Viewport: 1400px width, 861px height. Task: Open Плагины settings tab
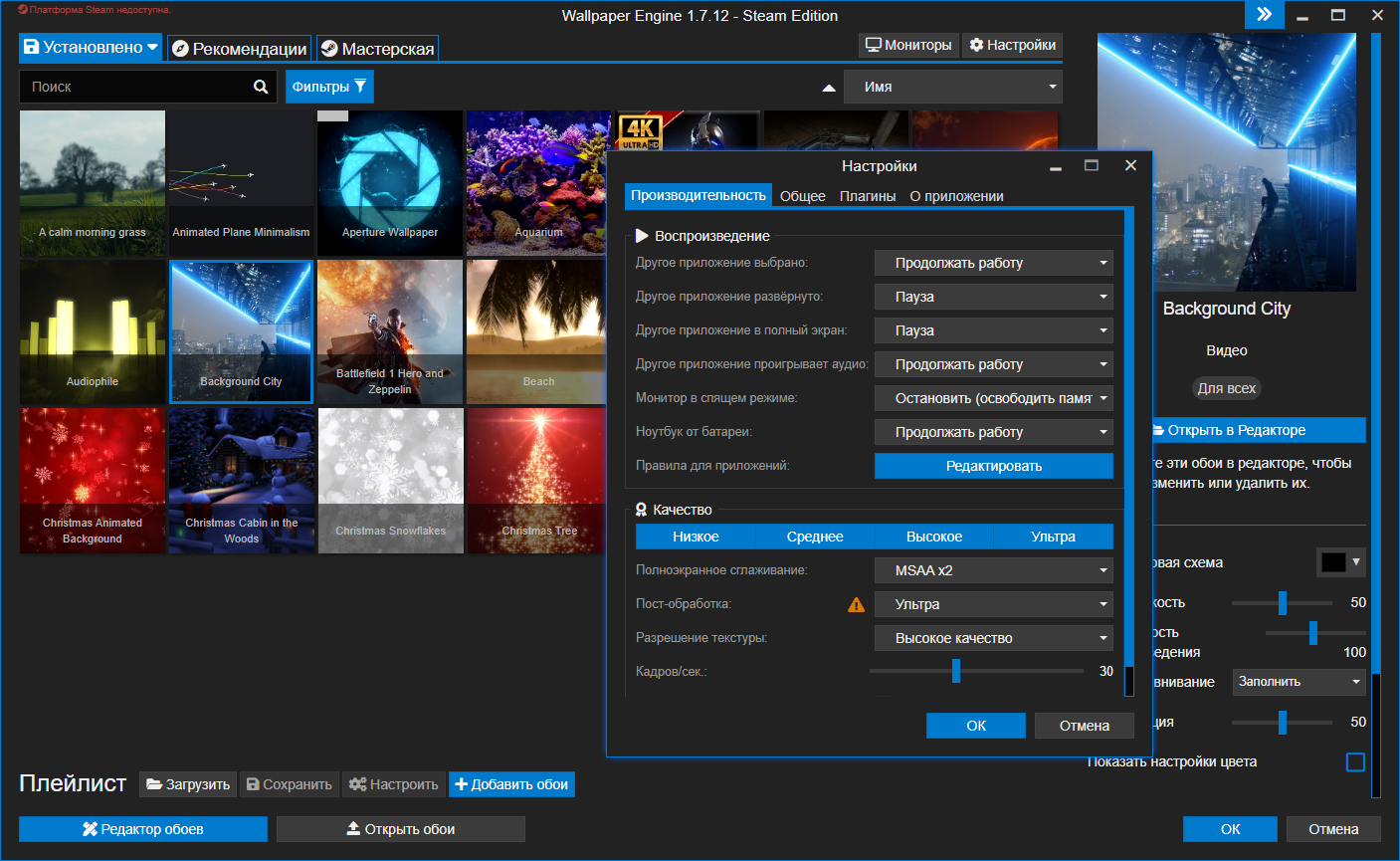[x=868, y=196]
